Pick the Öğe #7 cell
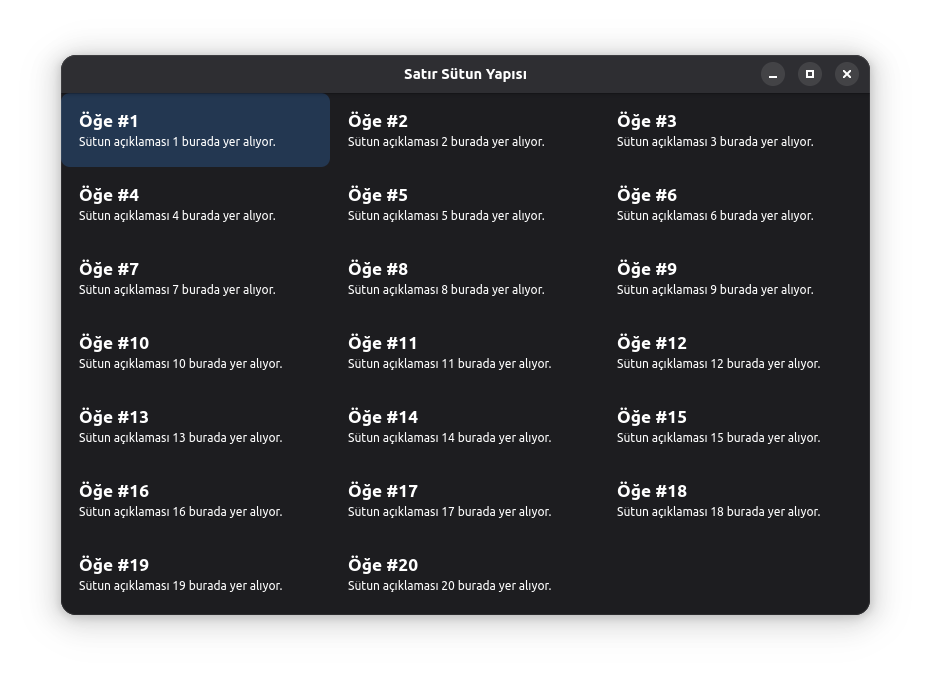Screen dimensions: 931x682 tap(195, 279)
